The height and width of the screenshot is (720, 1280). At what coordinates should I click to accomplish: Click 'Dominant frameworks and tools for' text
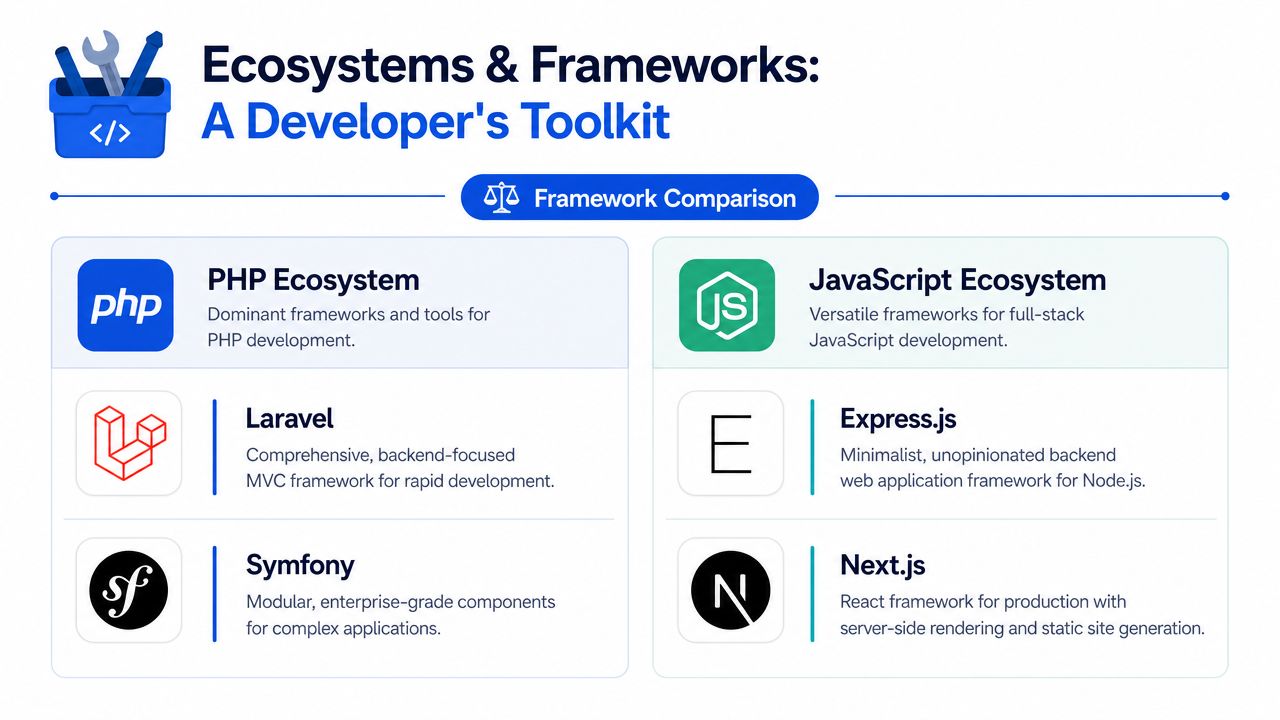[349, 314]
